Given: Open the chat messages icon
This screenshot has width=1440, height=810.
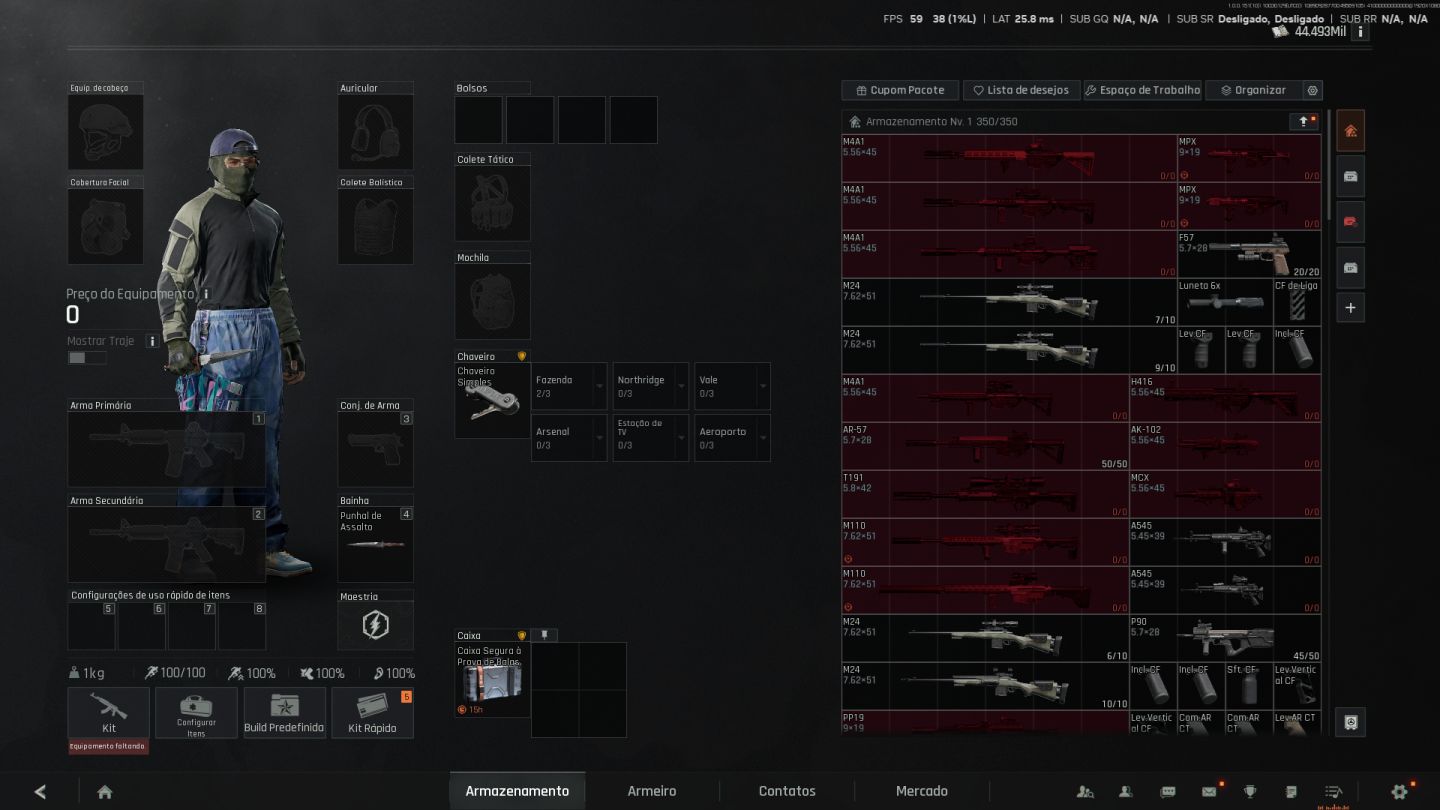Looking at the screenshot, I should click(x=1167, y=792).
